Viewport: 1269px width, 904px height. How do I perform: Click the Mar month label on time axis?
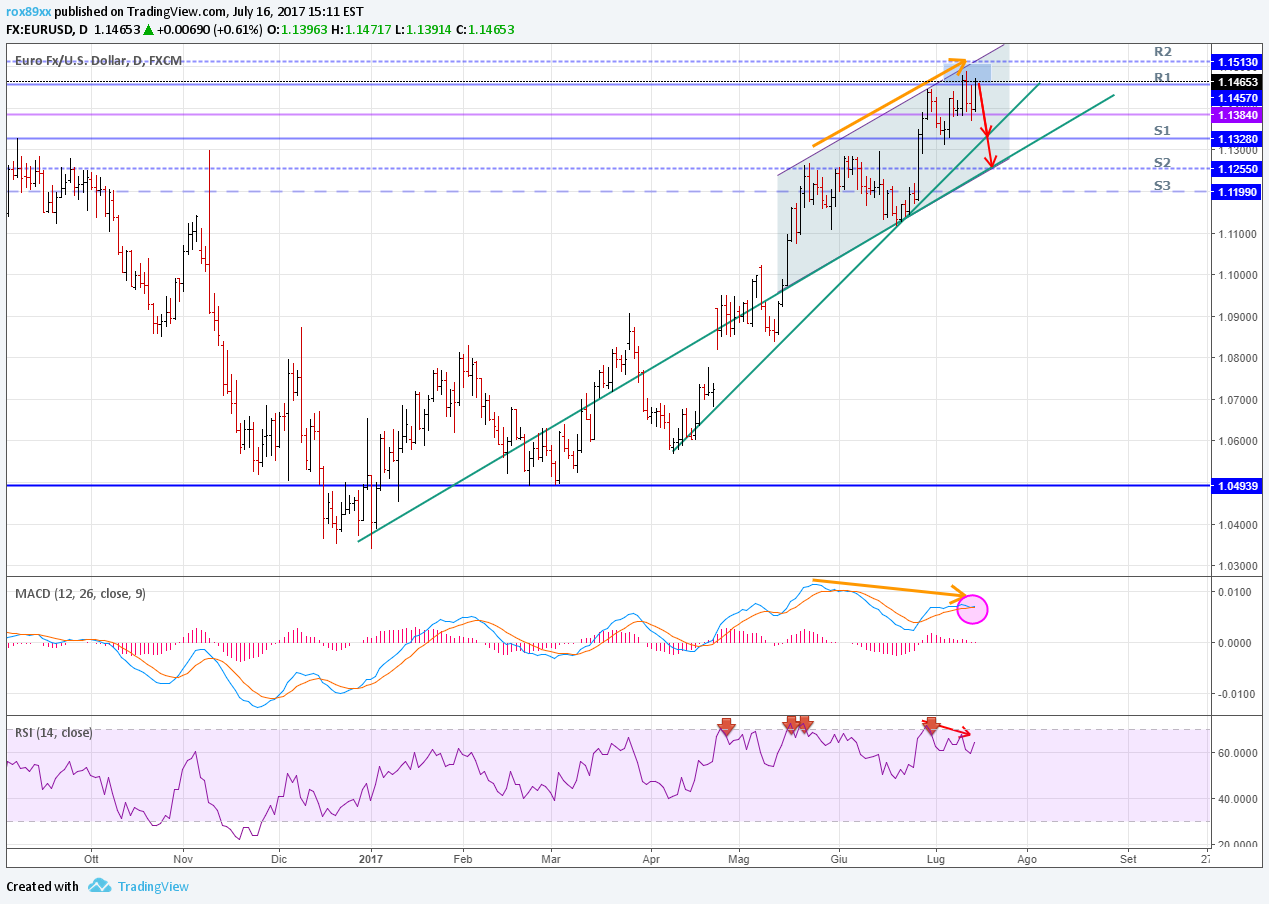coord(551,858)
